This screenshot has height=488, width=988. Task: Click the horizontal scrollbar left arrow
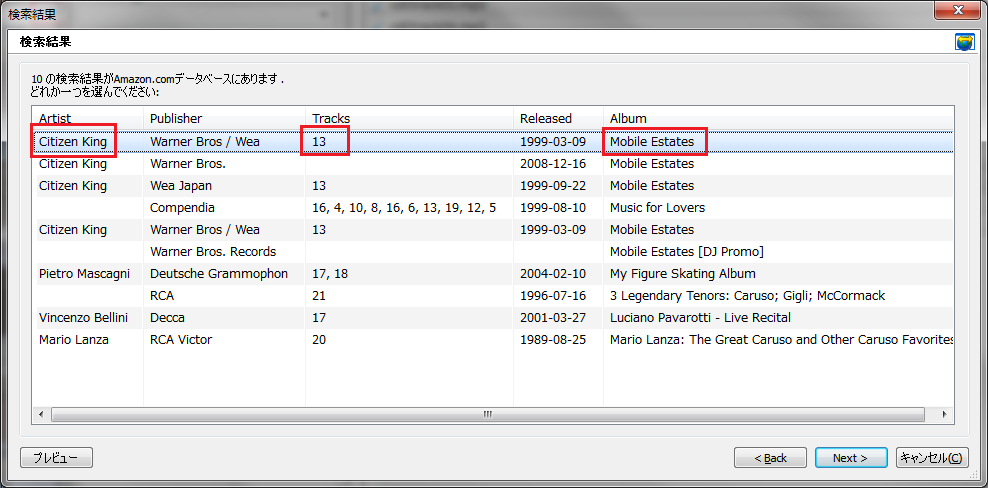[41, 414]
